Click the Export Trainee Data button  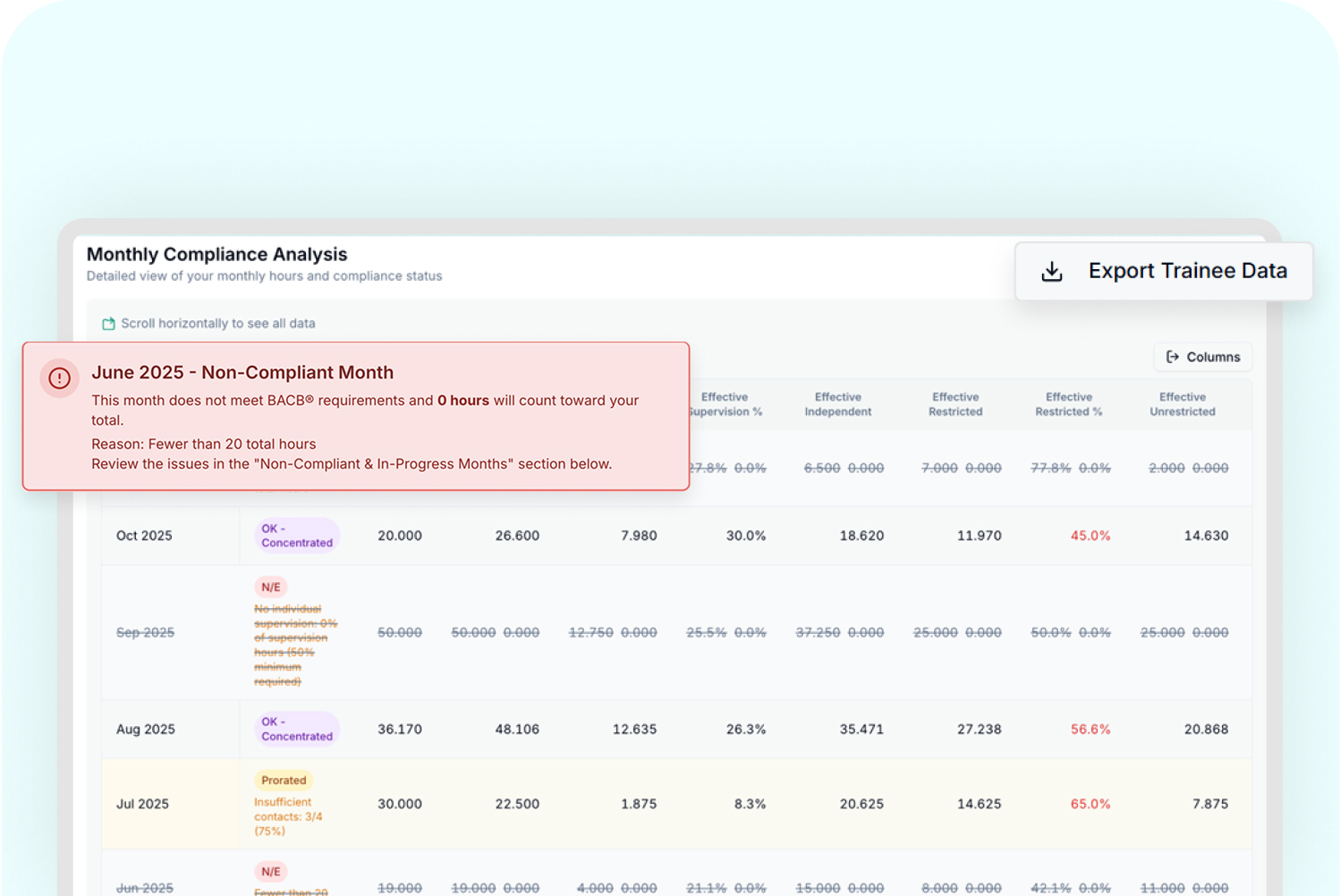(1164, 271)
